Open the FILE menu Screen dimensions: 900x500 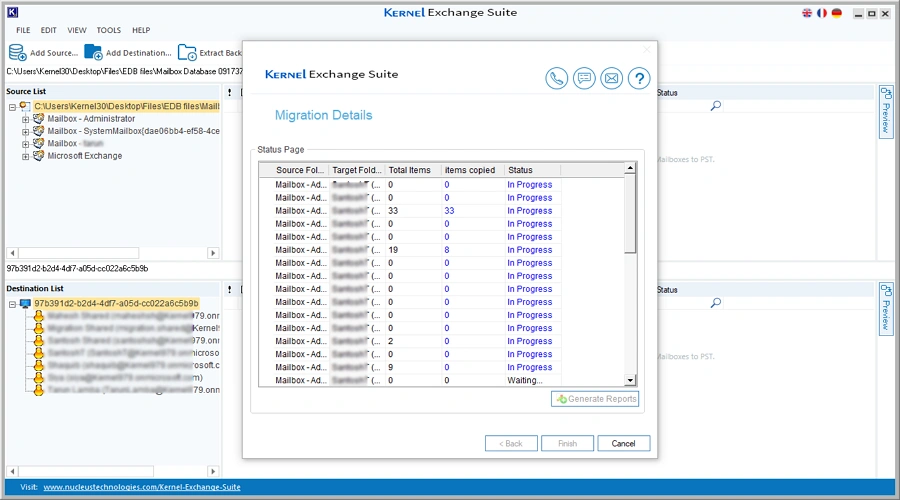tap(23, 31)
